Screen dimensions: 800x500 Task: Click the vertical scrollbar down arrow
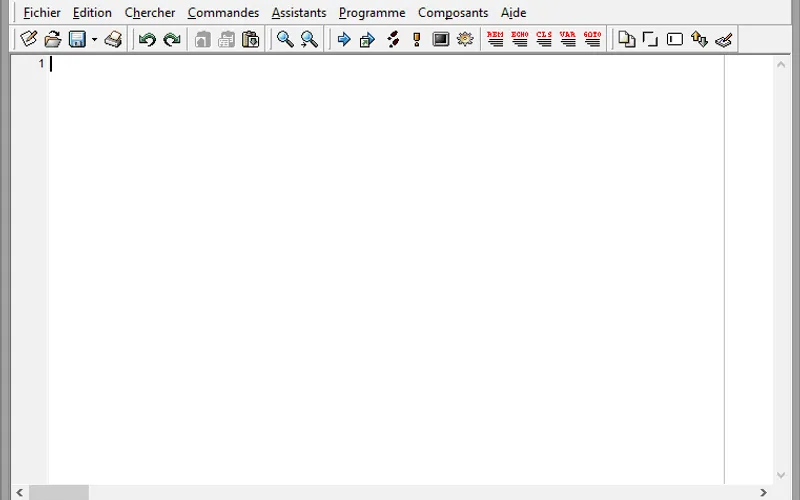point(781,475)
